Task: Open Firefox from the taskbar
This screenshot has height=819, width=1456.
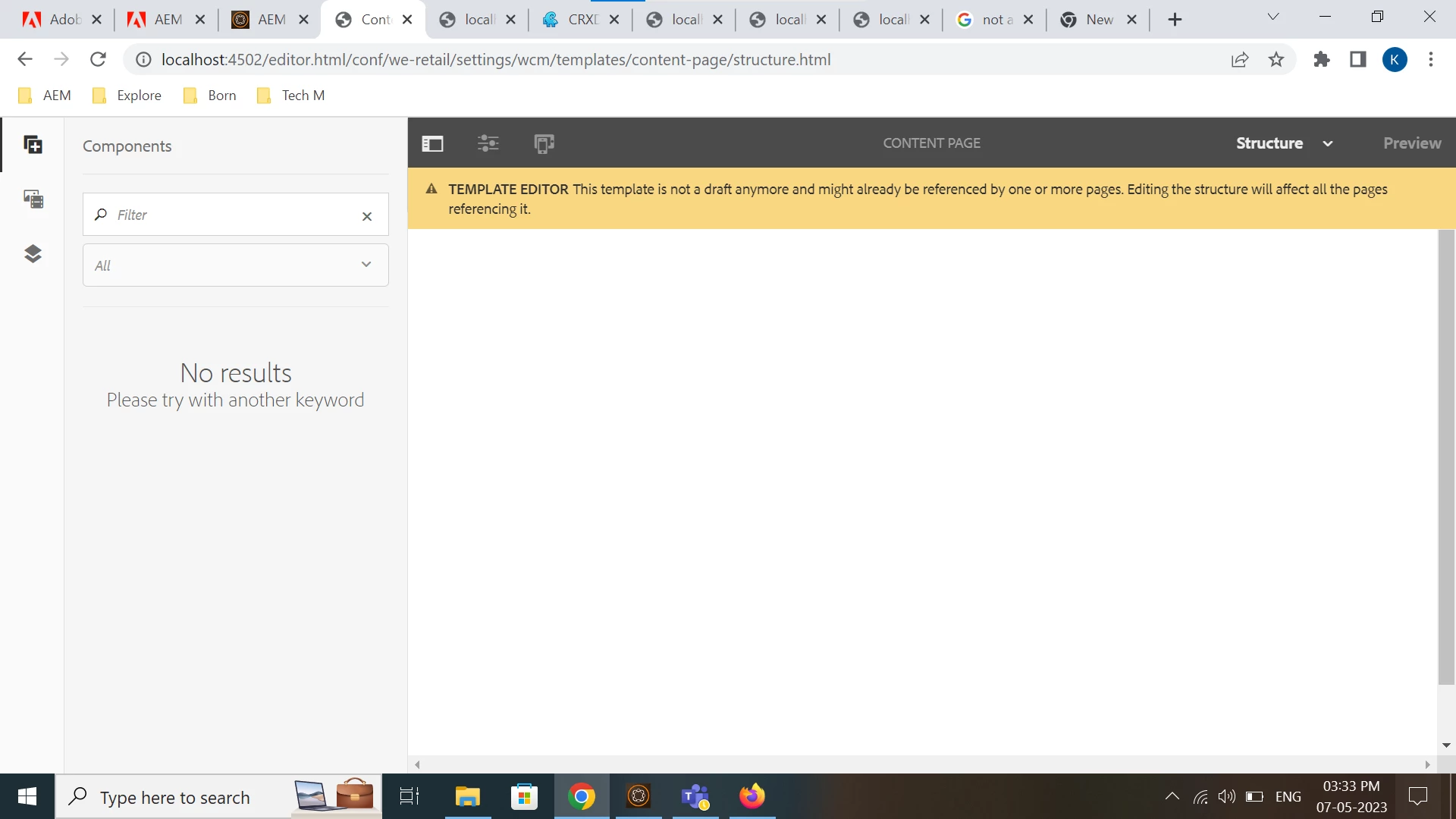Action: click(x=752, y=797)
